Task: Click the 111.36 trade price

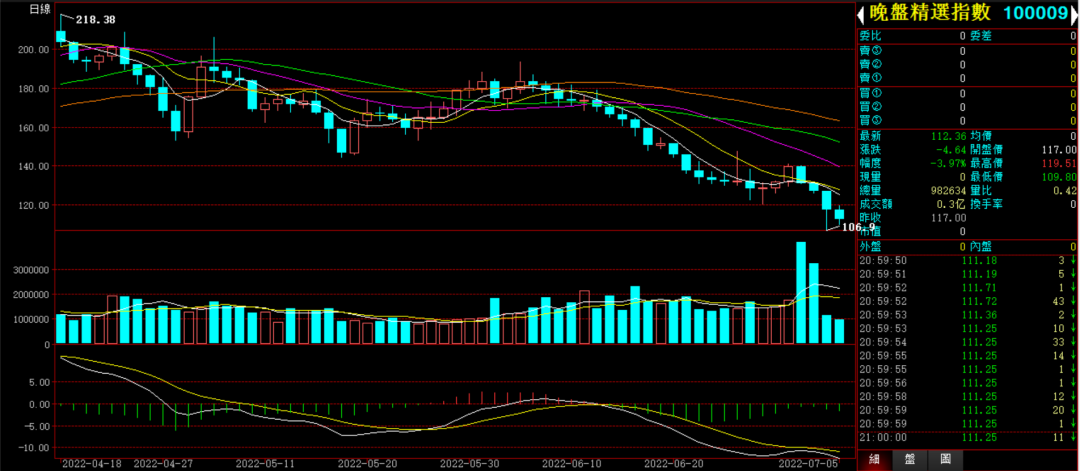Action: tap(977, 315)
